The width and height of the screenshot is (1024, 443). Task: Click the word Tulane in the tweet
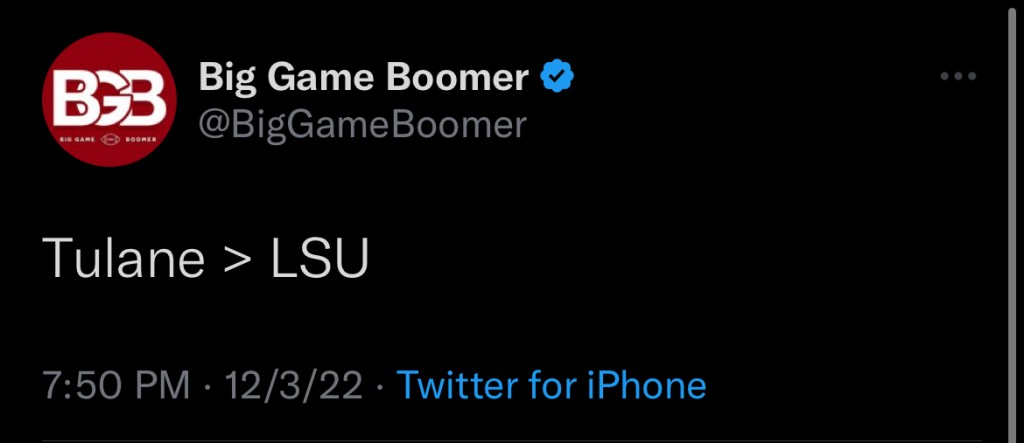123,260
